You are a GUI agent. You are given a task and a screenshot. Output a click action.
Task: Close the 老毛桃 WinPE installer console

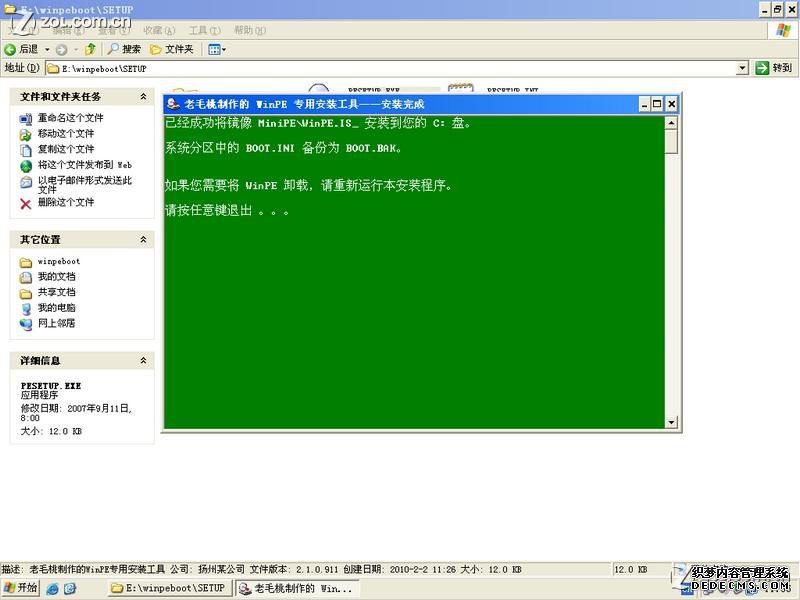671,105
